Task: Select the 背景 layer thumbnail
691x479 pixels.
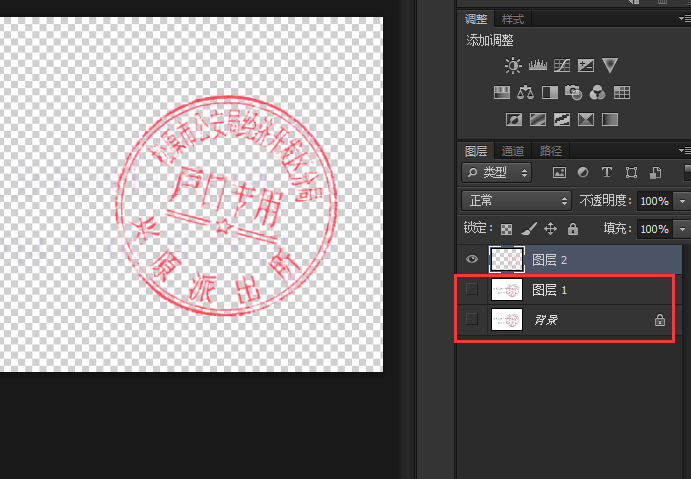Action: (x=507, y=319)
